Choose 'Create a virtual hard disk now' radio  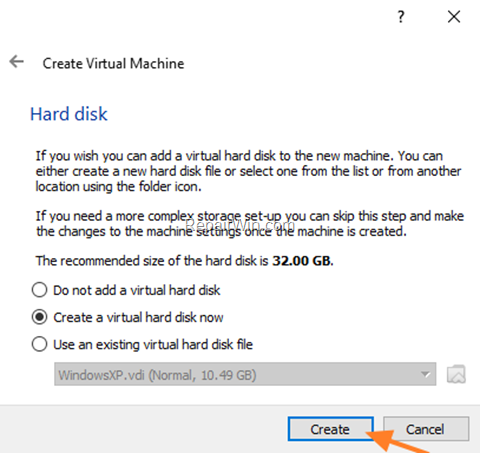(x=128, y=317)
